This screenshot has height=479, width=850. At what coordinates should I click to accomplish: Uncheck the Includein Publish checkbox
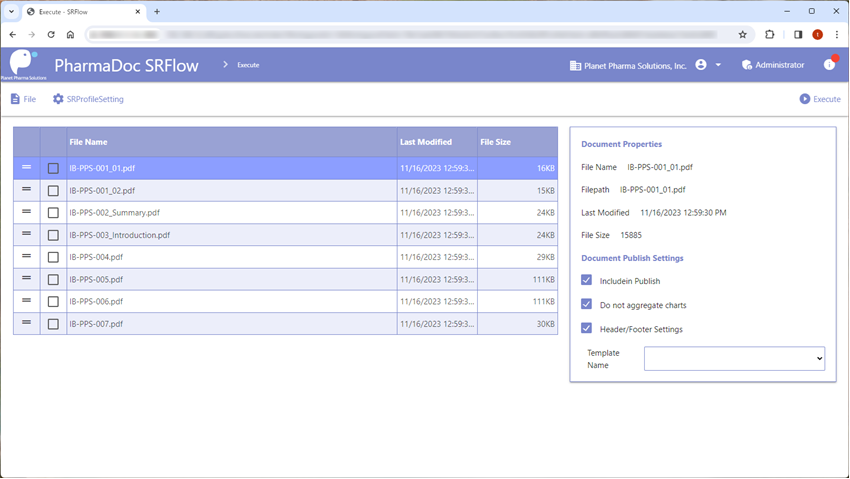tap(587, 280)
